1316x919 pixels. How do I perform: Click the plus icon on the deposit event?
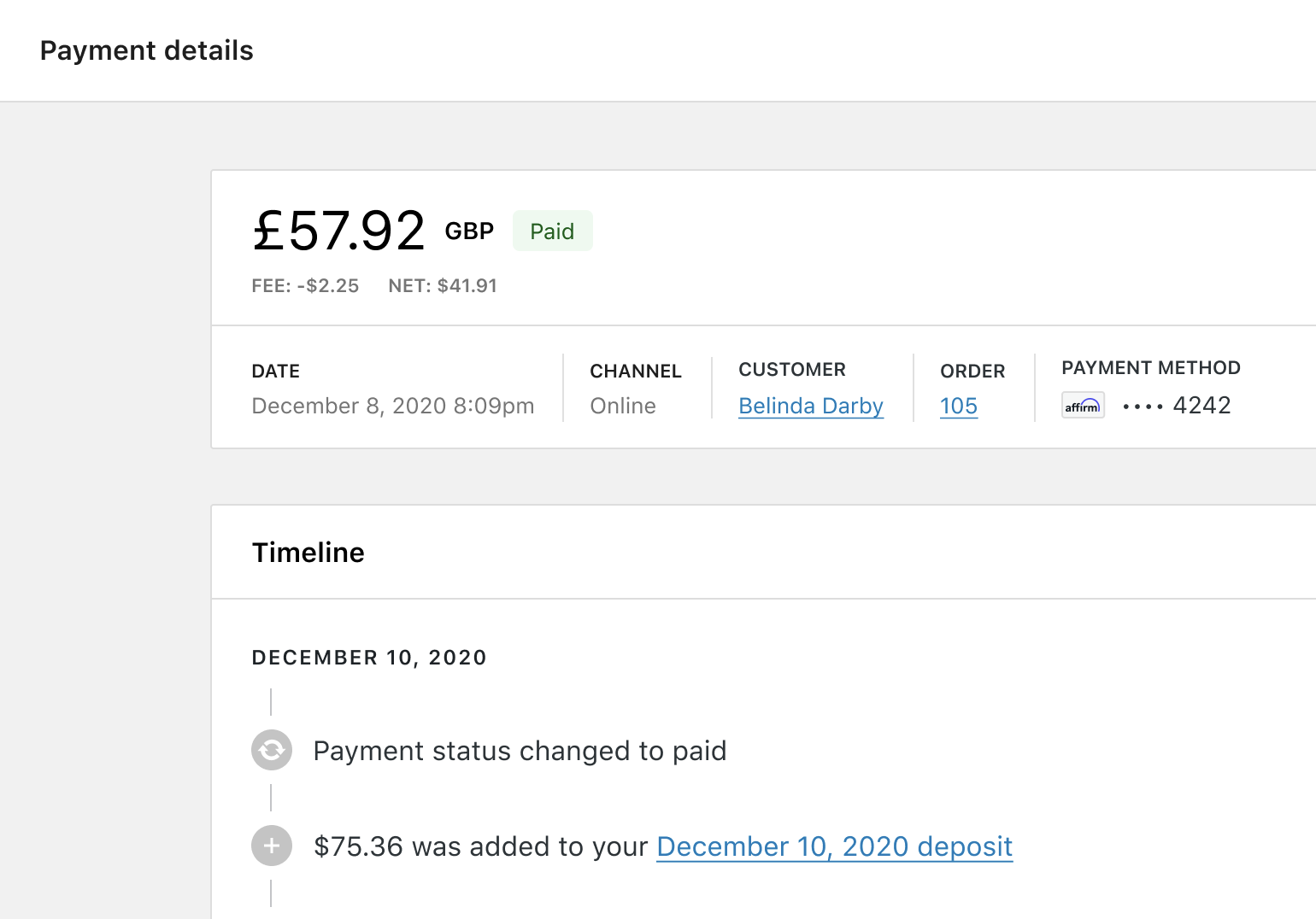coord(271,846)
